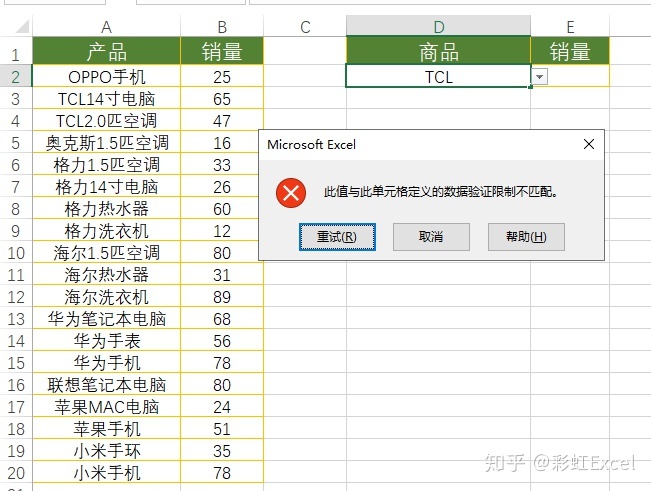Select cell D2 containing TCL
The height and width of the screenshot is (491, 651).
click(438, 77)
